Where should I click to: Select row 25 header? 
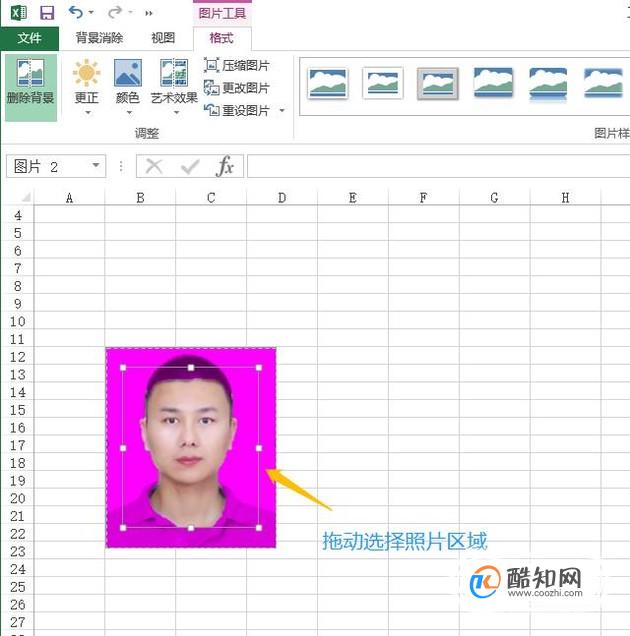pos(17,587)
